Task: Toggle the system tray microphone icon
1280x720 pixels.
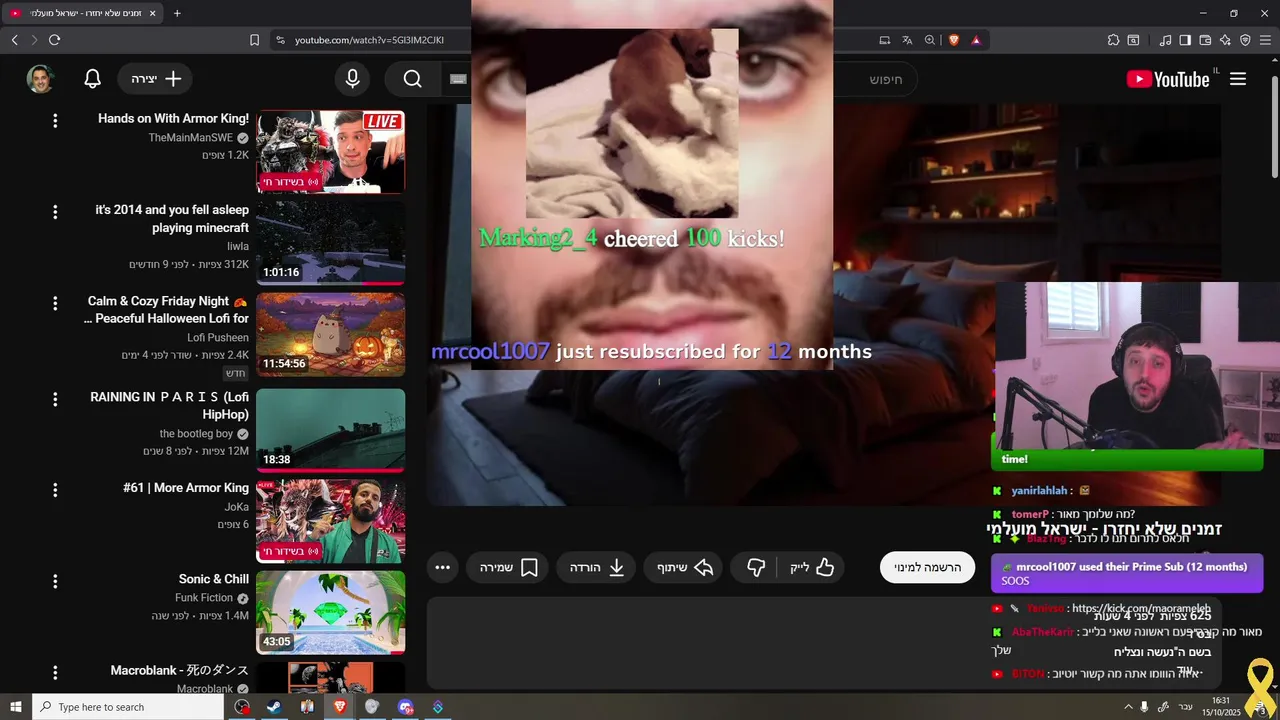Action: (1145, 707)
